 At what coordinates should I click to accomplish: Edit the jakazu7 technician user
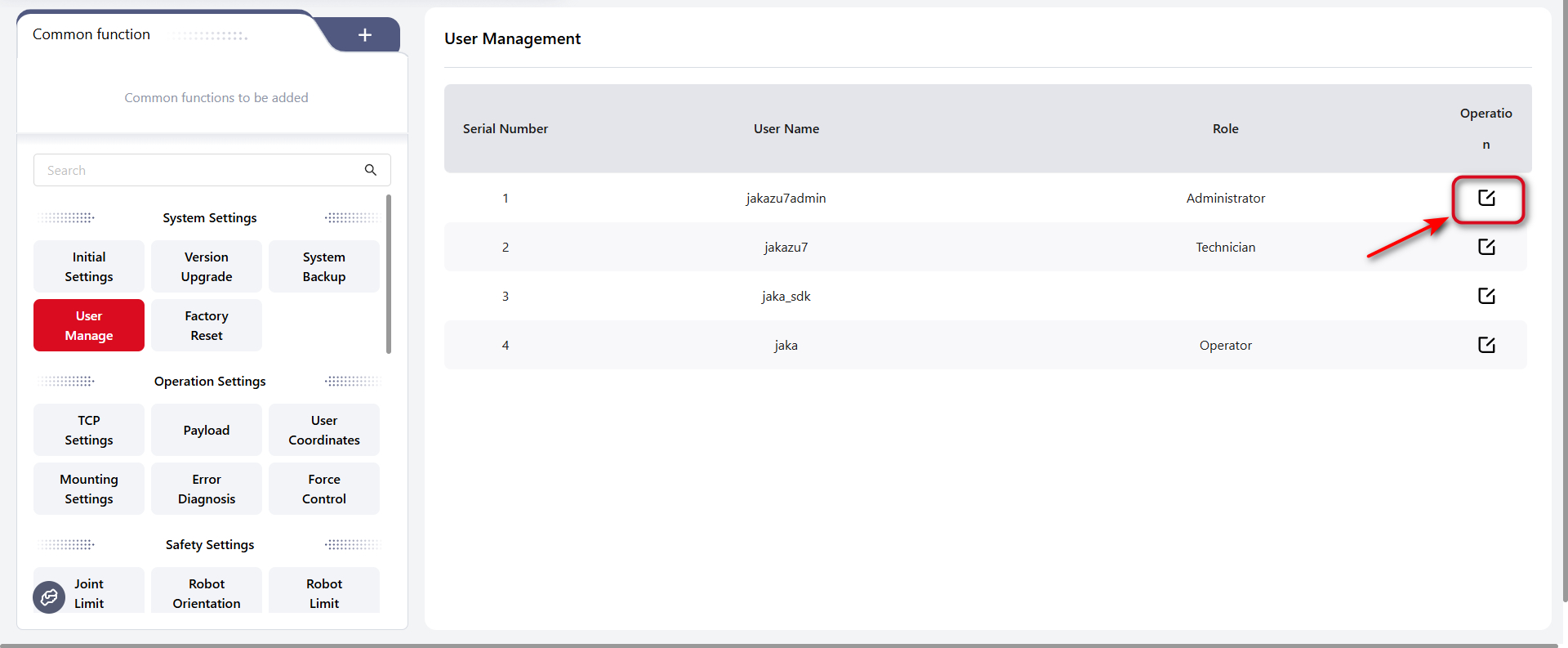(x=1486, y=247)
